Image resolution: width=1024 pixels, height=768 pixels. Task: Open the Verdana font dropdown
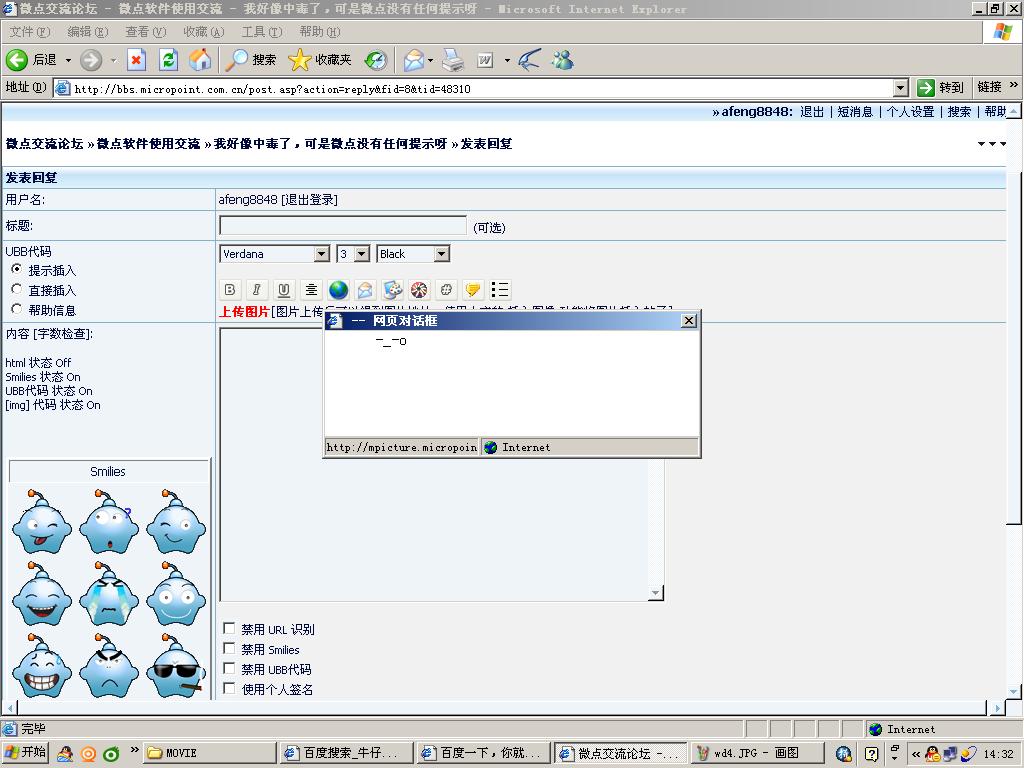coord(321,253)
